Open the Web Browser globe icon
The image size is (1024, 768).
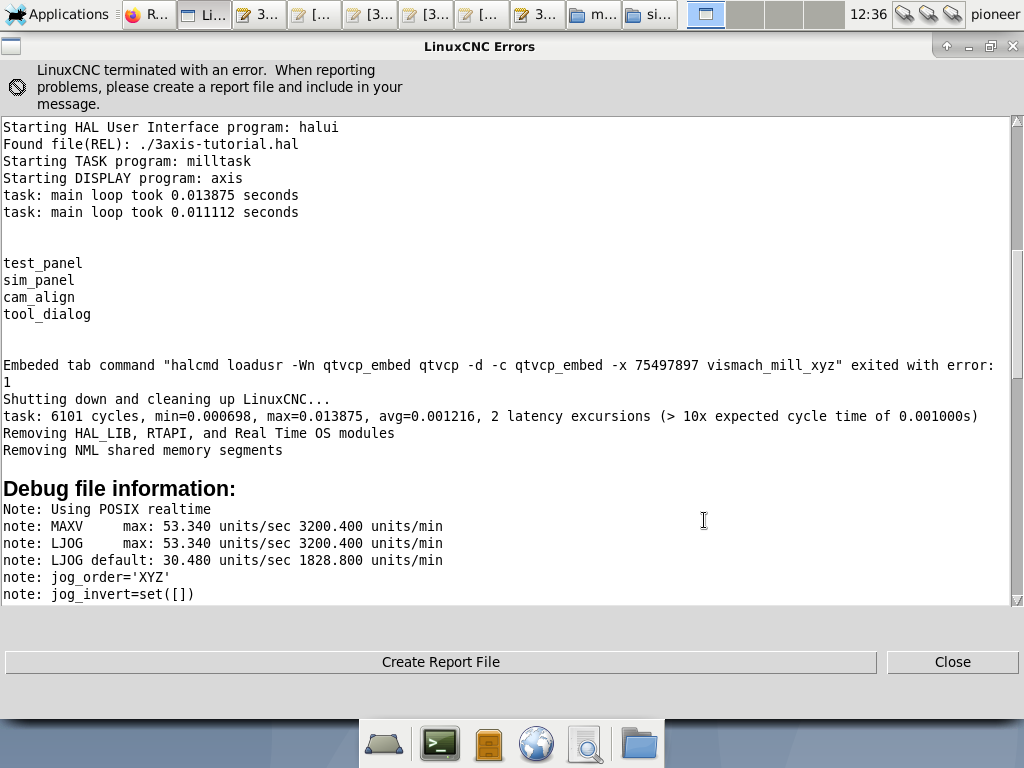click(x=537, y=744)
